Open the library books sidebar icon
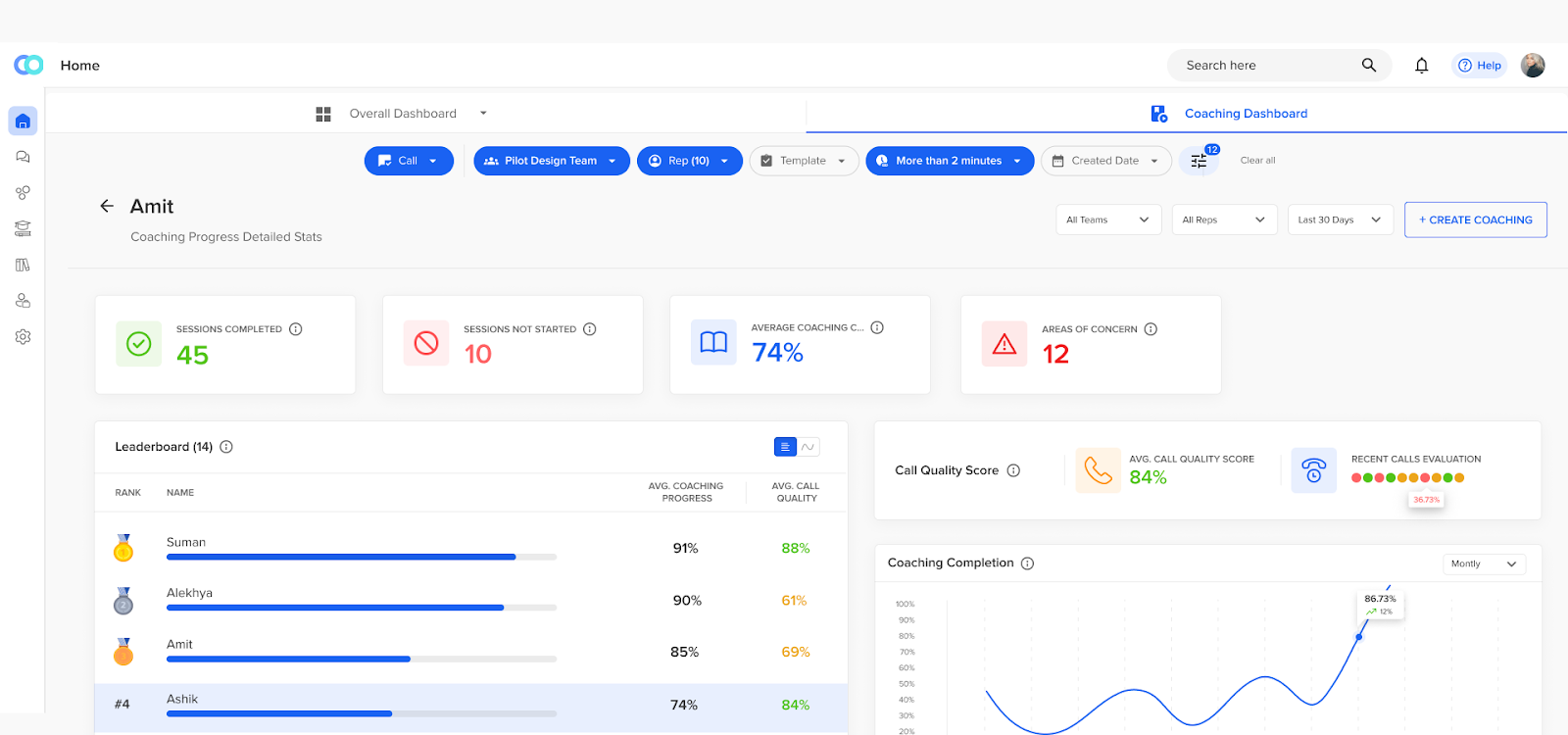Viewport: 1568px width, 735px height. pos(23,265)
